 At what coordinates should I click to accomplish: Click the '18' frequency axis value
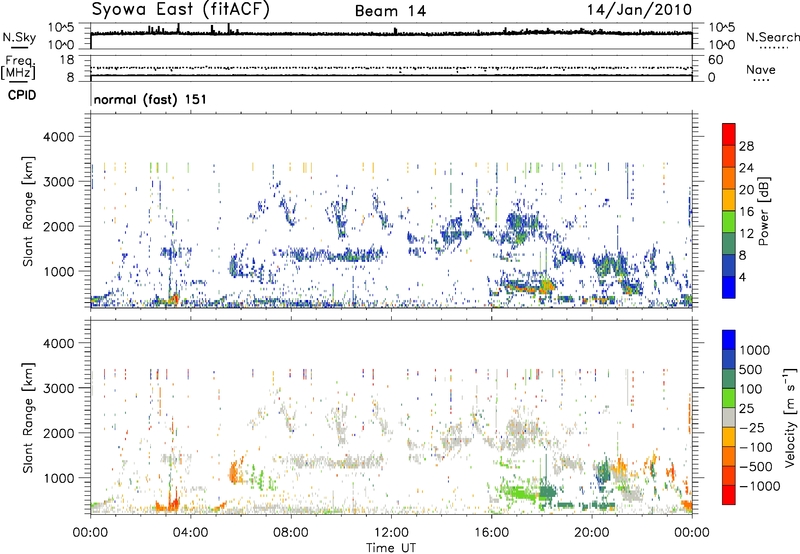pyautogui.click(x=67, y=60)
